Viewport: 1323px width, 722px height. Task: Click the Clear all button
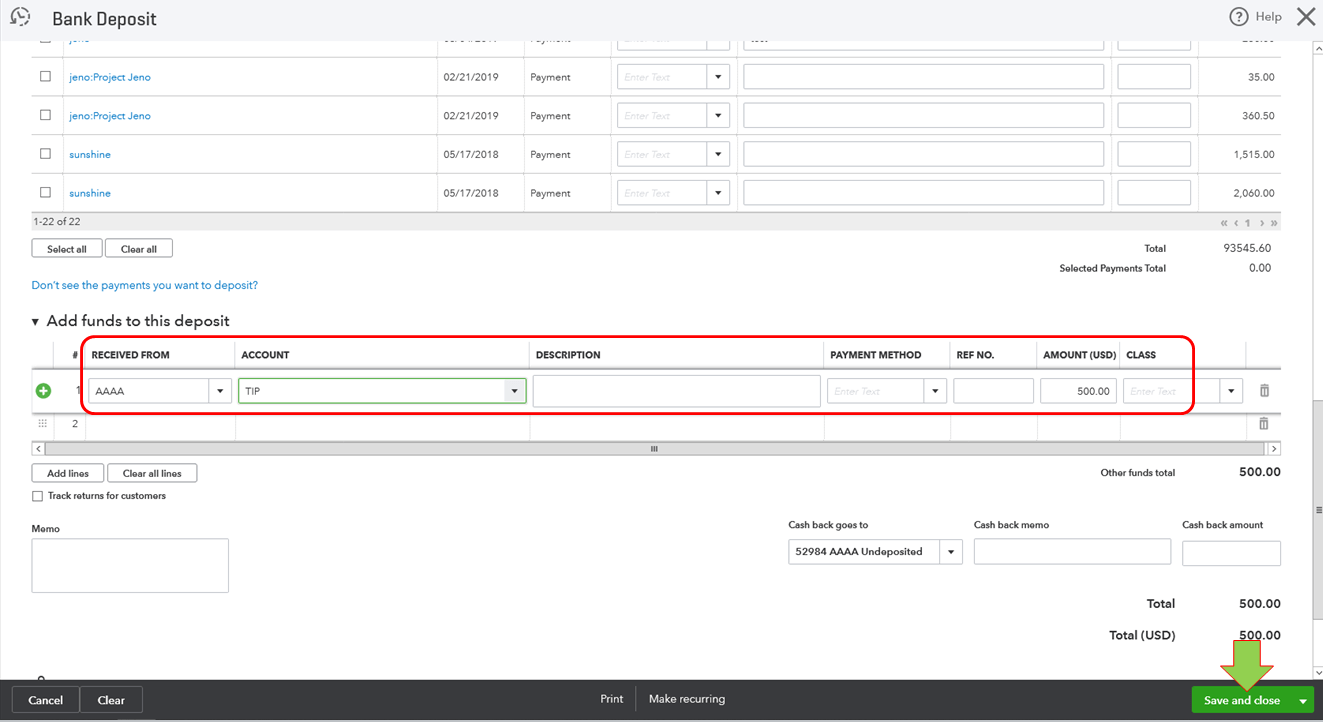139,249
